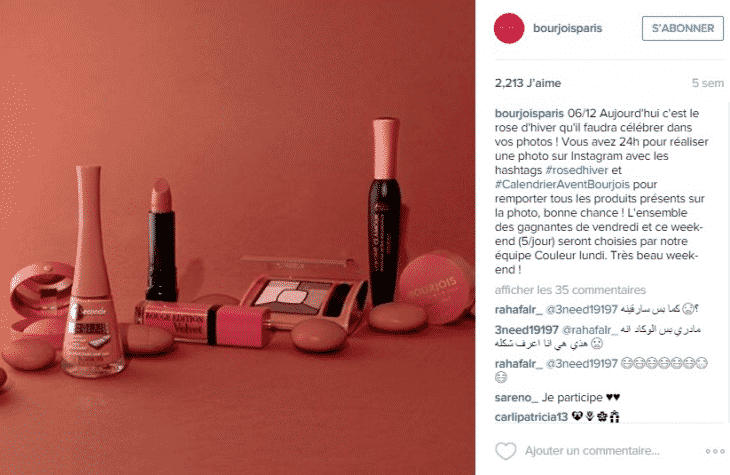Open the bourjoisparis red profile avatar
Viewport: 730px width, 475px height.
pos(509,28)
